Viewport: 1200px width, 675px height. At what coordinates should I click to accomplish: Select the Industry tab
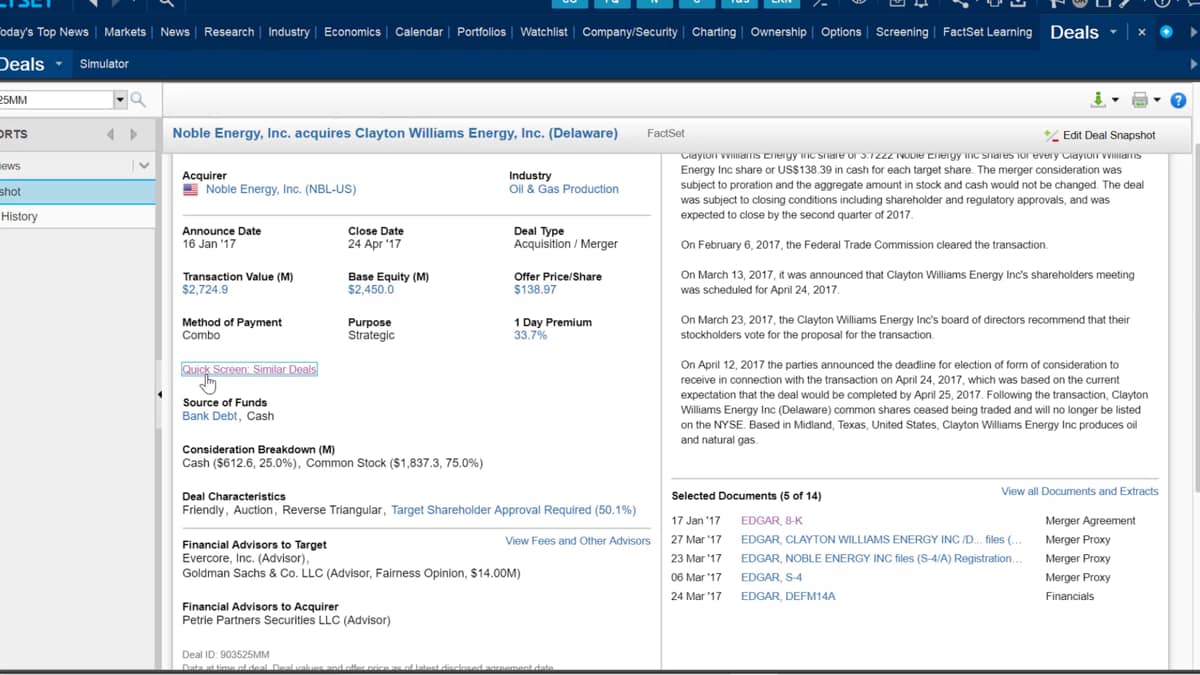coord(289,32)
